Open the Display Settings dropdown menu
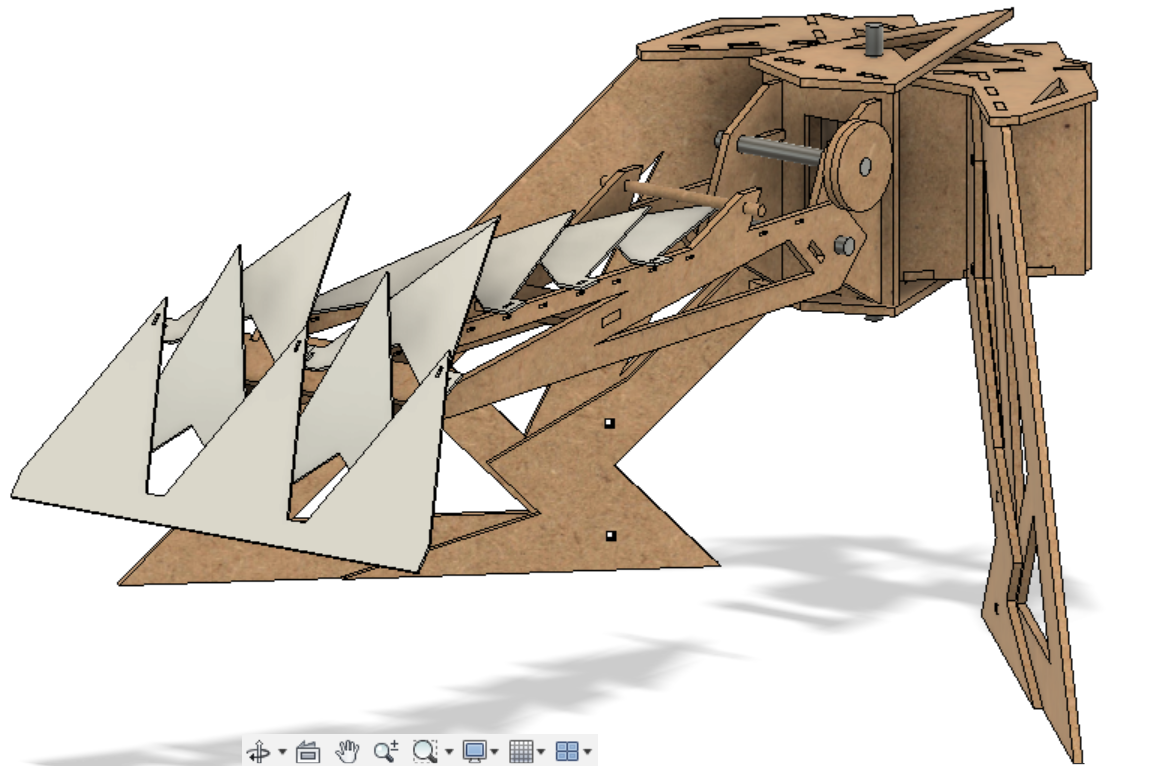 494,750
